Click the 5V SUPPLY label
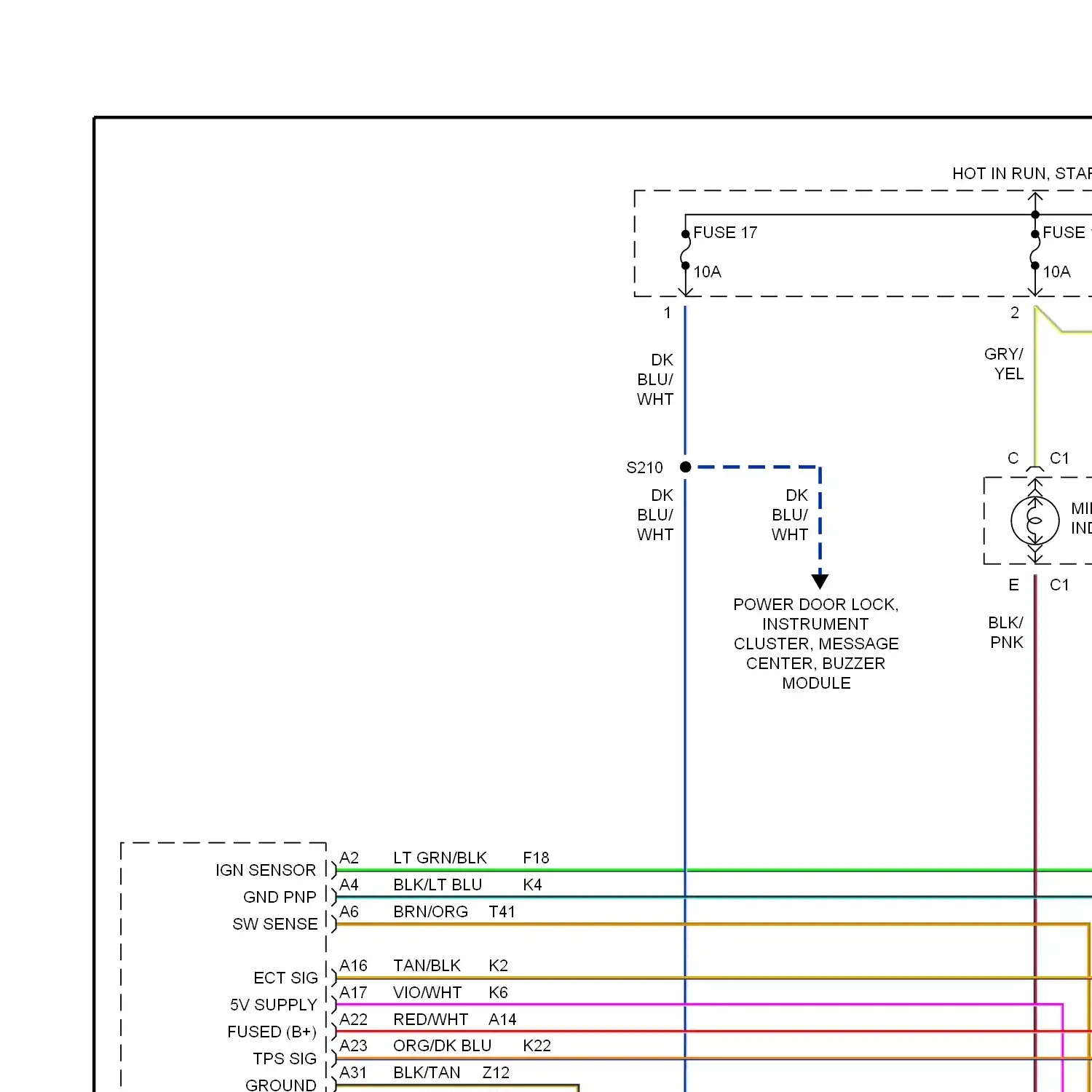The height and width of the screenshot is (1092, 1092). [x=274, y=1005]
